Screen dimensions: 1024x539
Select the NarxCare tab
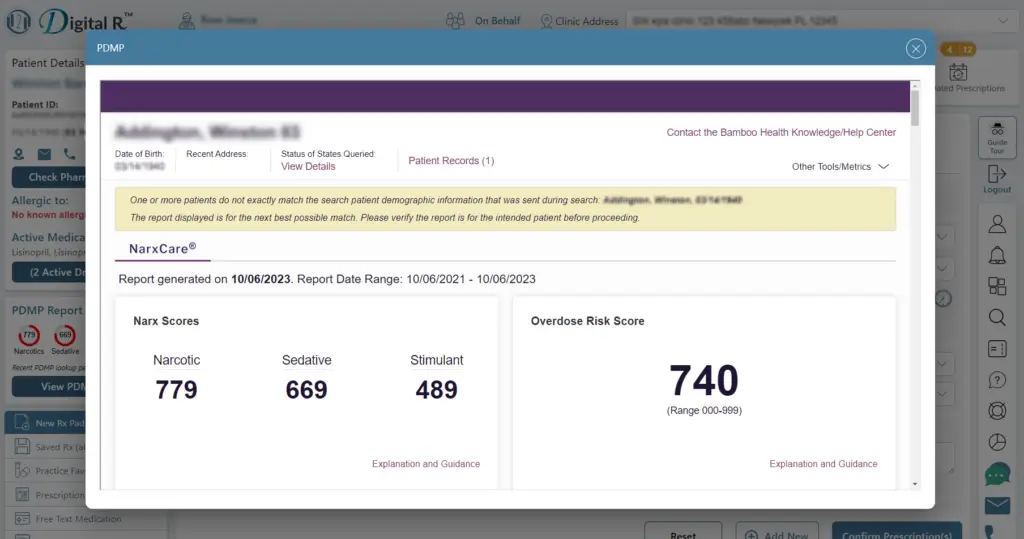[x=163, y=248]
